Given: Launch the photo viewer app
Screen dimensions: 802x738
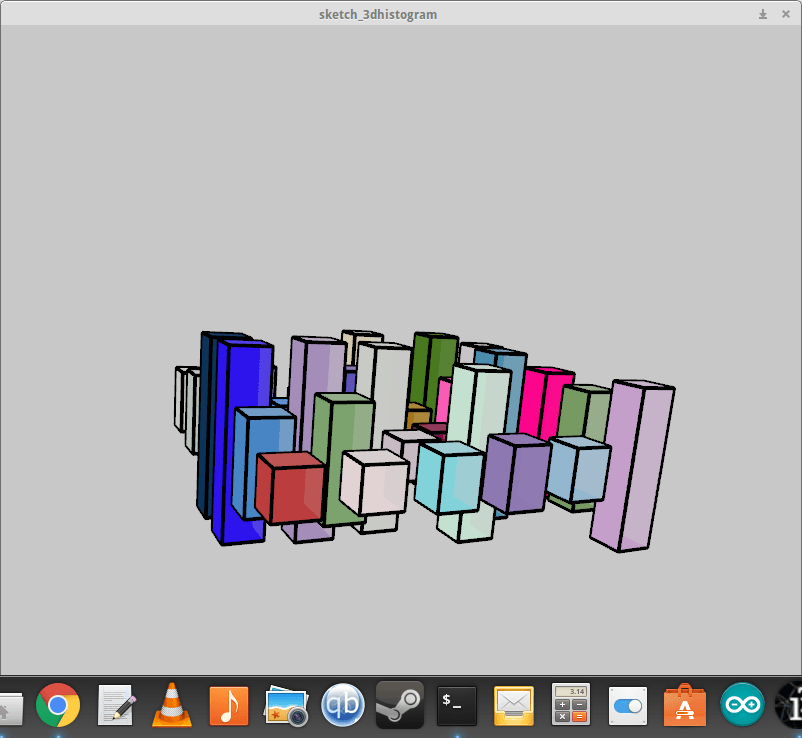Looking at the screenshot, I should (285, 705).
